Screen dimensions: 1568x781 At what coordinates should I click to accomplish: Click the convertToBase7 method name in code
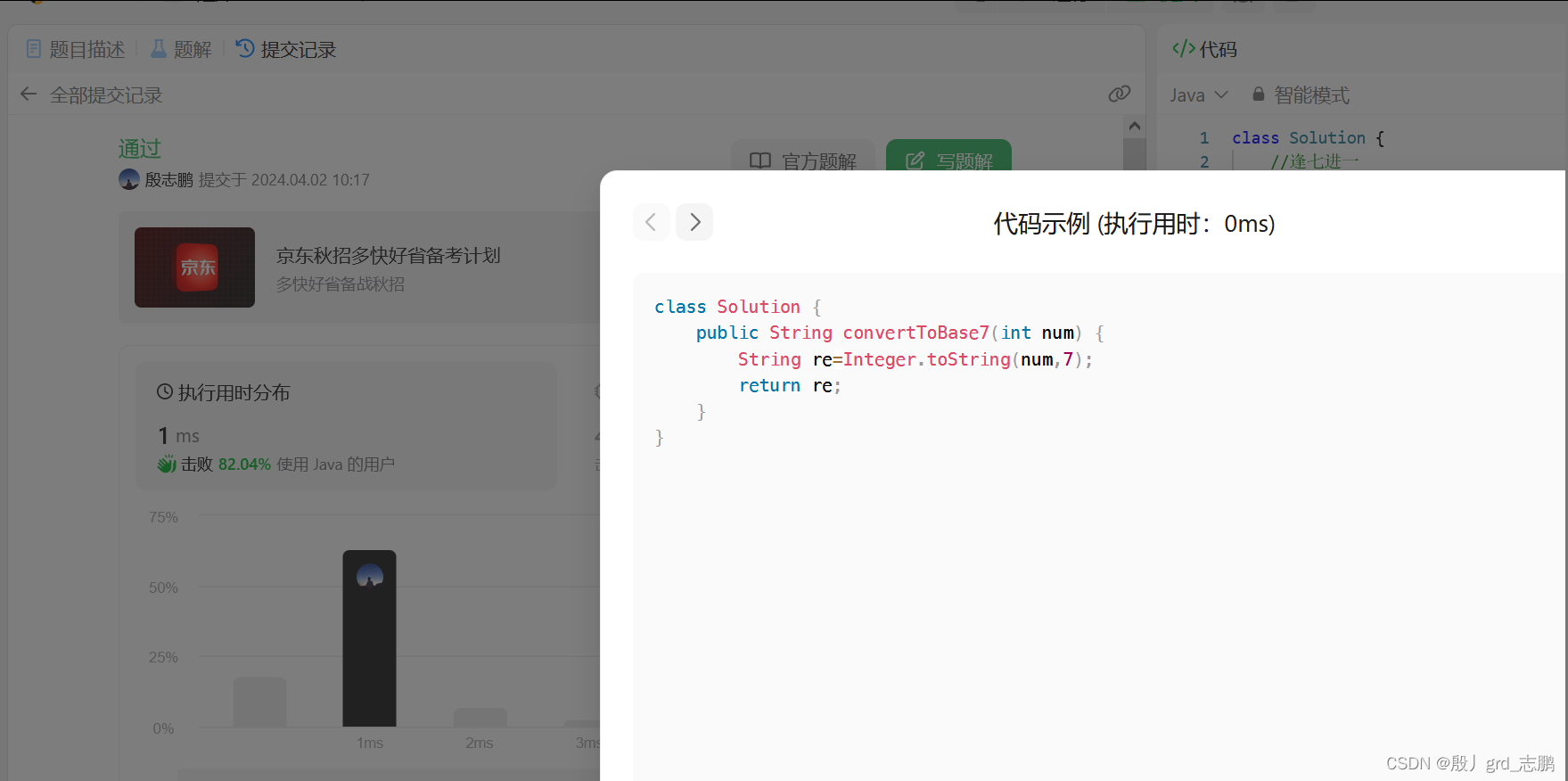(915, 333)
